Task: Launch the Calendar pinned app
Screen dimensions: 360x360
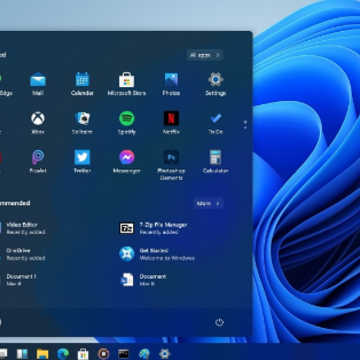Action: tap(82, 84)
